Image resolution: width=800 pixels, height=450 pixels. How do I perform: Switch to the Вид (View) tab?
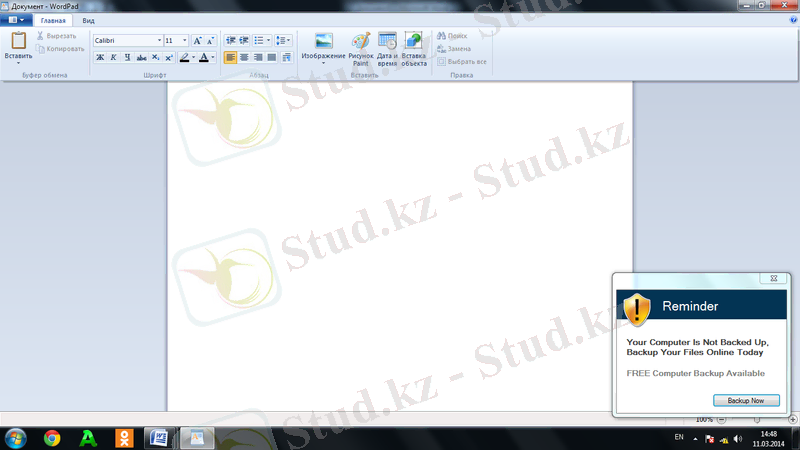point(89,20)
